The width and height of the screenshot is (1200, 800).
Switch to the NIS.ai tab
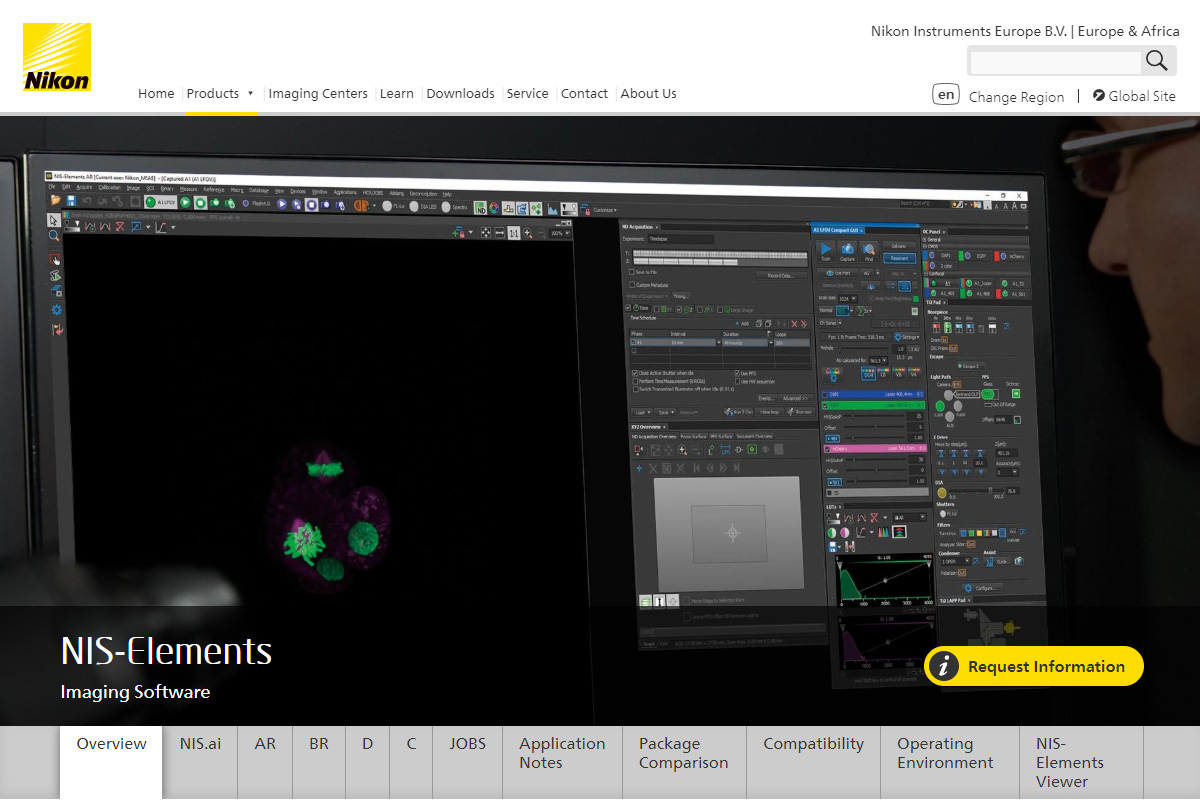(x=200, y=762)
